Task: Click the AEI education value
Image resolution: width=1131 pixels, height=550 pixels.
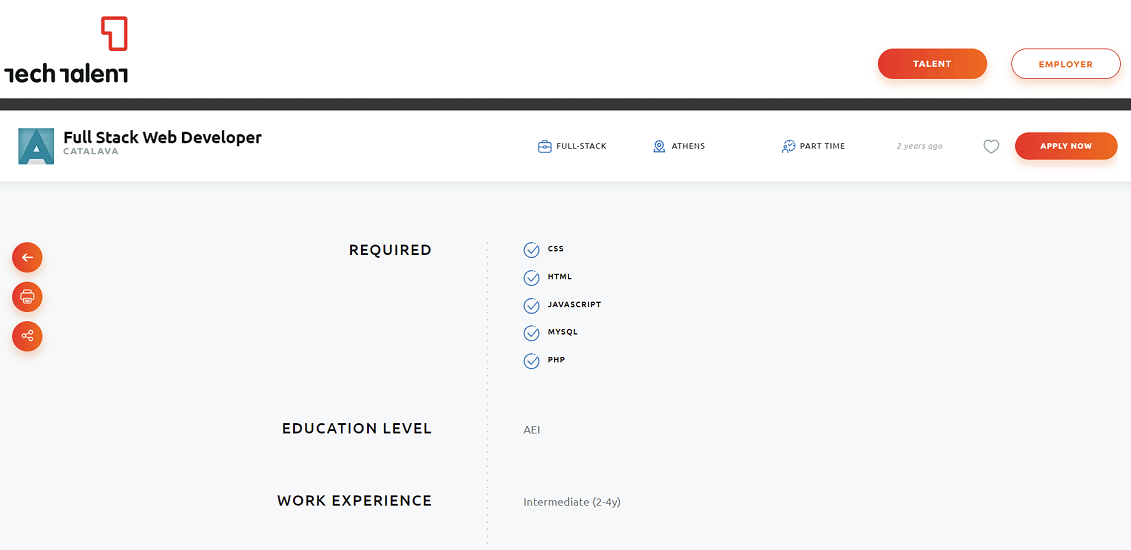Action: 532,430
